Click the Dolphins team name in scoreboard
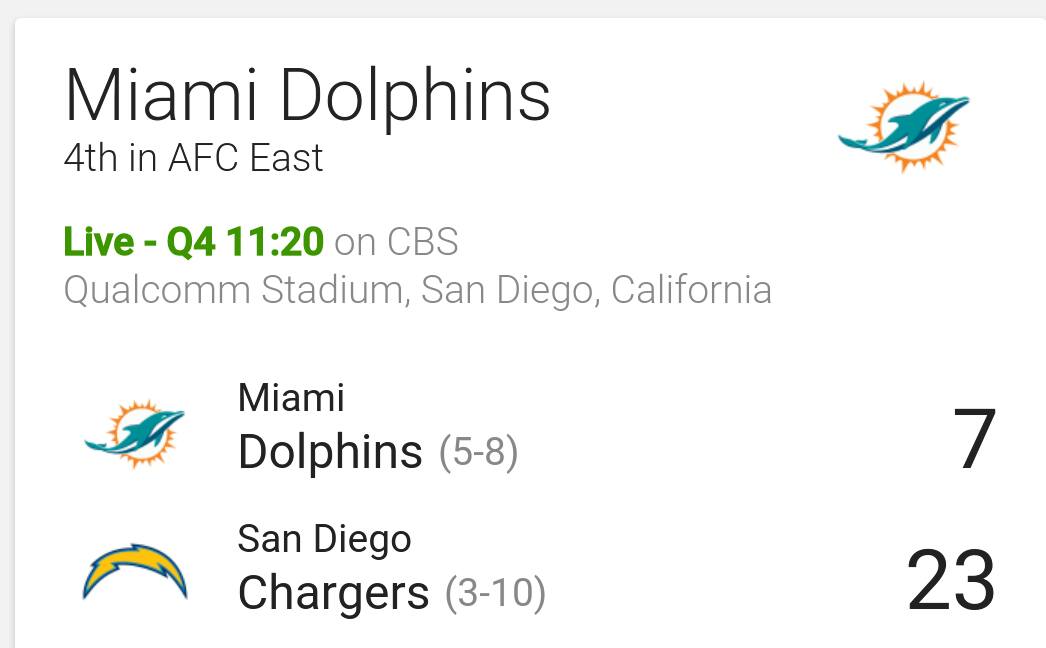Image resolution: width=1046 pixels, height=648 pixels. (330, 452)
